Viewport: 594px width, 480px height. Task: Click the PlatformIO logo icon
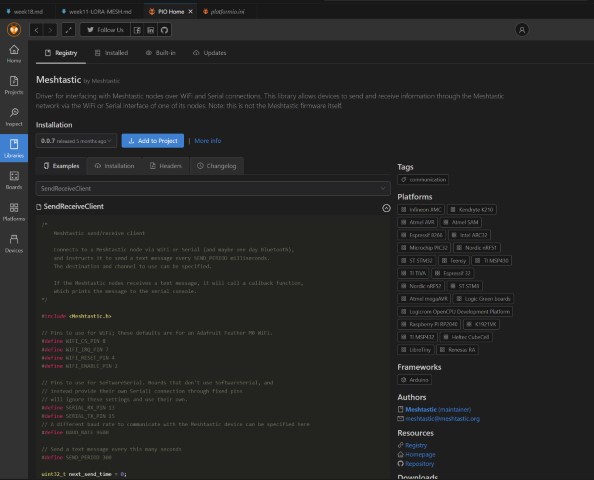click(14, 30)
